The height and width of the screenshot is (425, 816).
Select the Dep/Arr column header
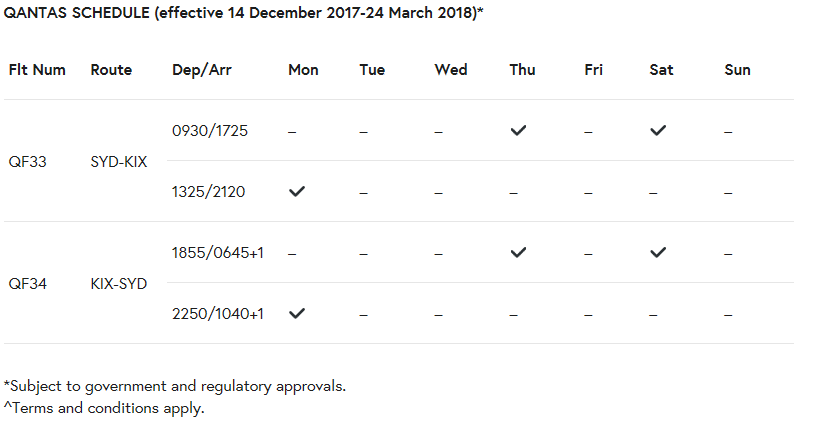(x=202, y=70)
